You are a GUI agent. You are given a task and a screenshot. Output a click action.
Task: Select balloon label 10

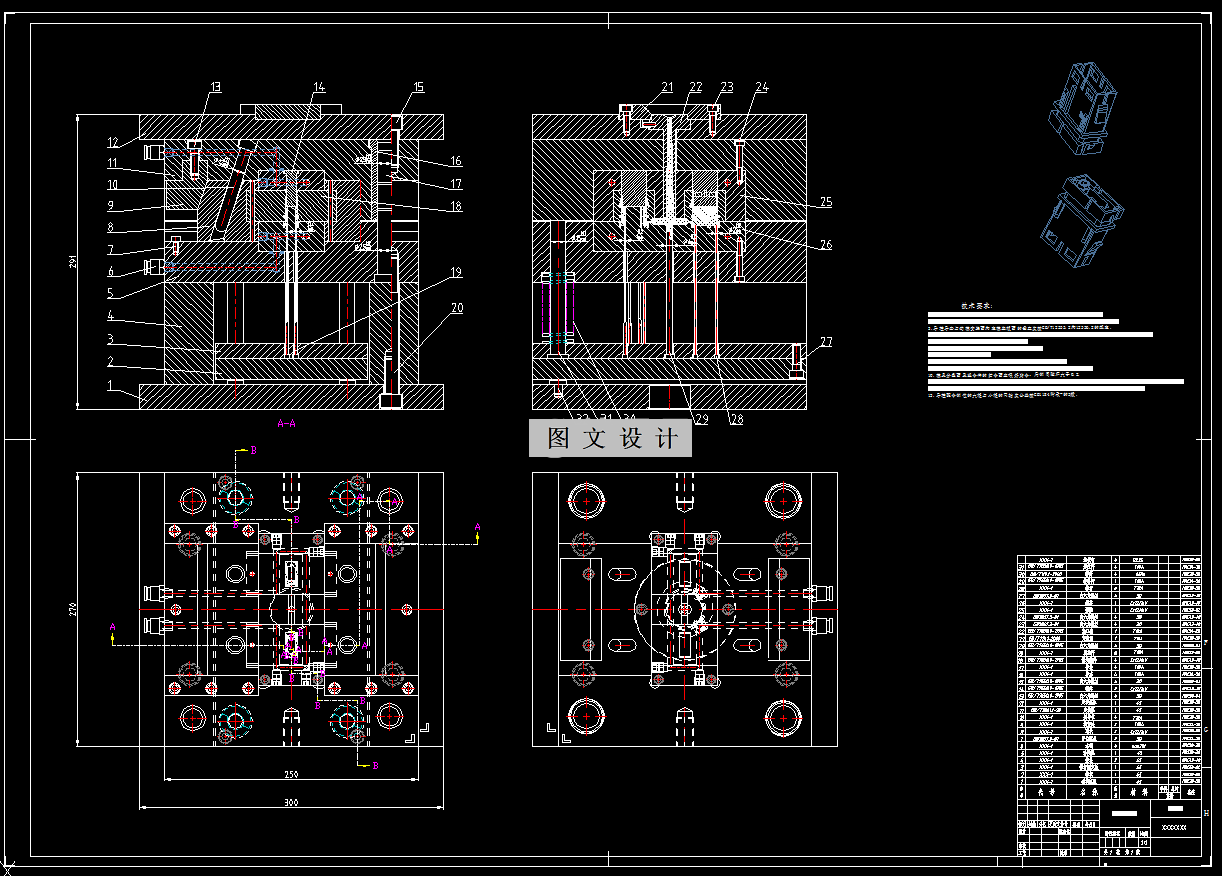[x=113, y=185]
